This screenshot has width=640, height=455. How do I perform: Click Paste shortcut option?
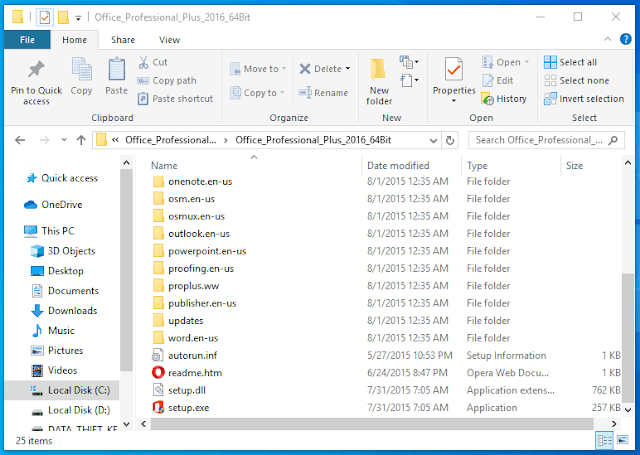pos(175,98)
